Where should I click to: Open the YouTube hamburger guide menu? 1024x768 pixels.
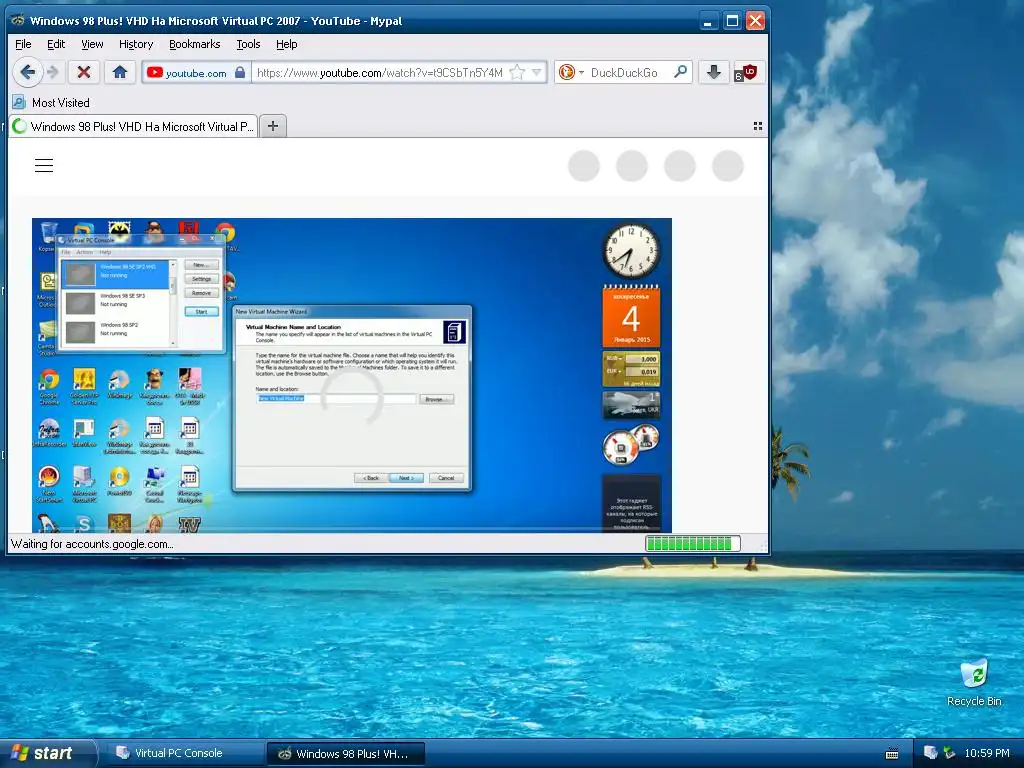(x=44, y=165)
